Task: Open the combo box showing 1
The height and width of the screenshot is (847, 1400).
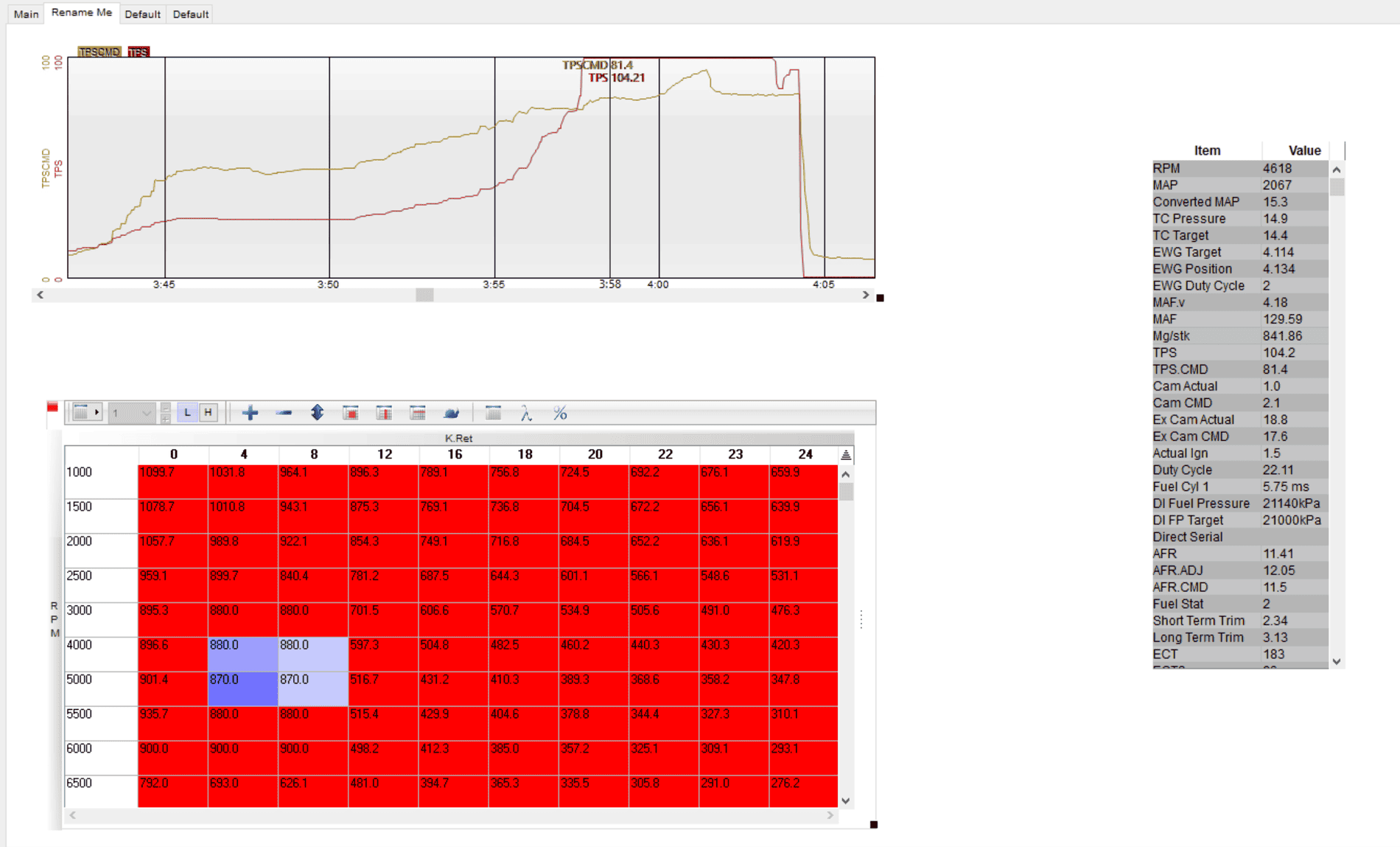Action: click(x=131, y=413)
